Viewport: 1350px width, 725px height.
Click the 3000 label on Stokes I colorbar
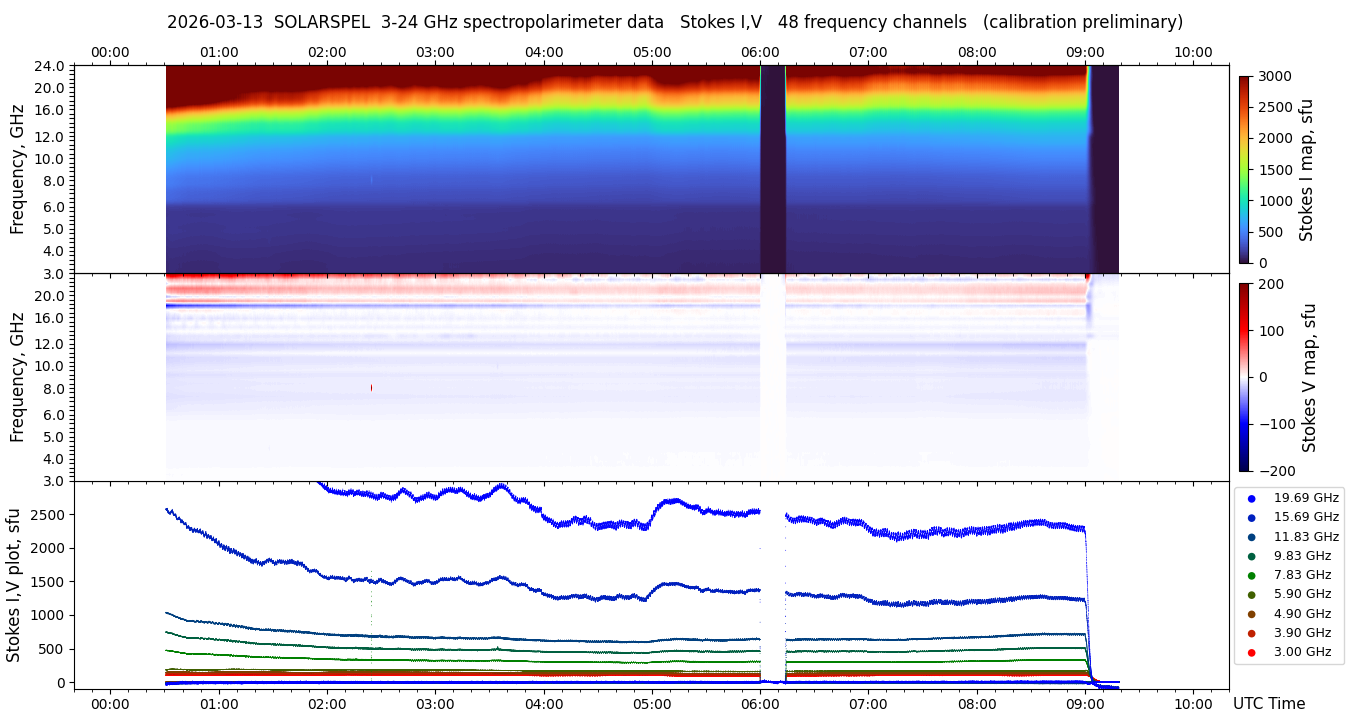[1275, 76]
